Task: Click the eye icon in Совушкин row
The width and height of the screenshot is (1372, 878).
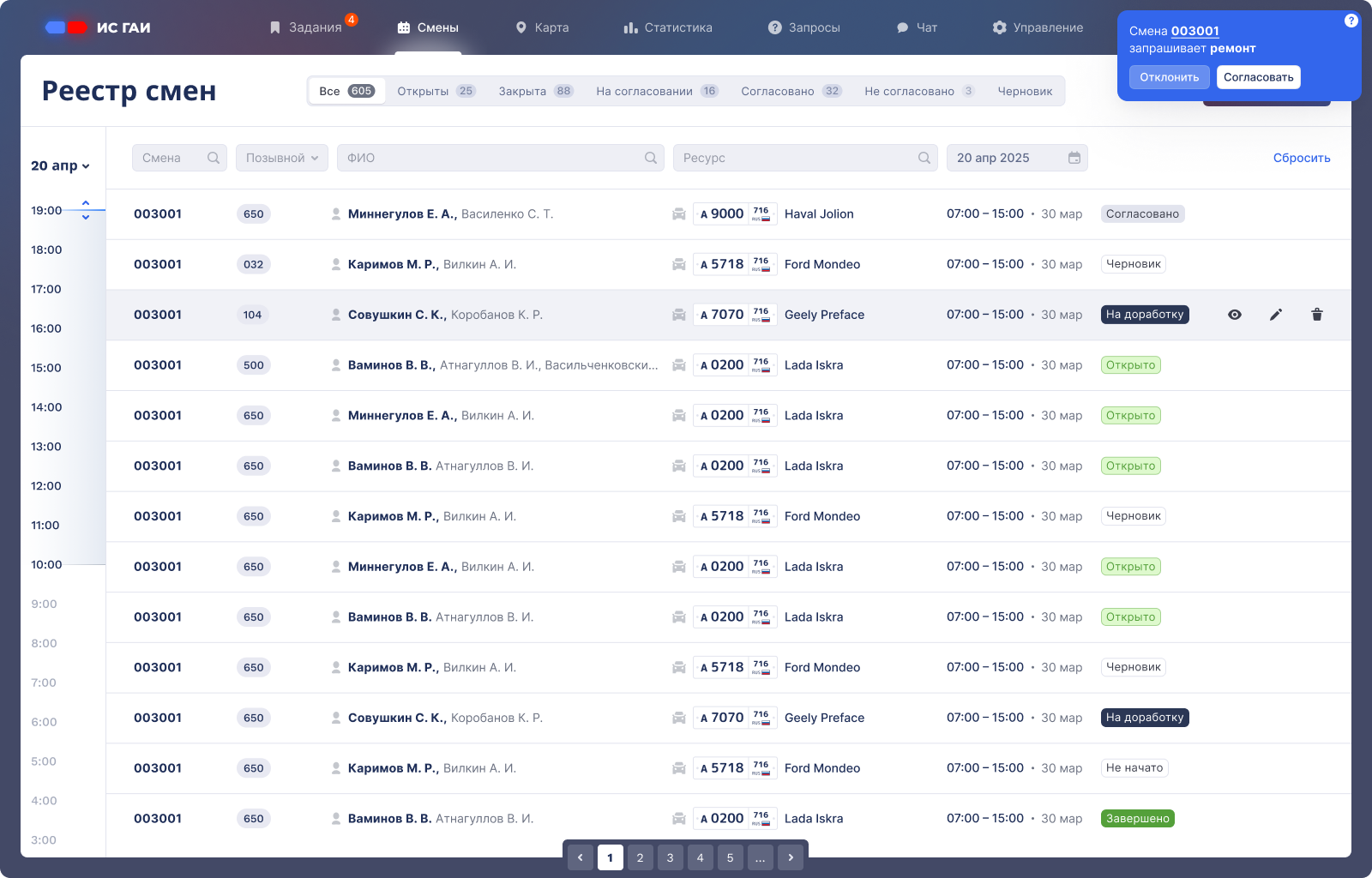Action: [x=1235, y=315]
